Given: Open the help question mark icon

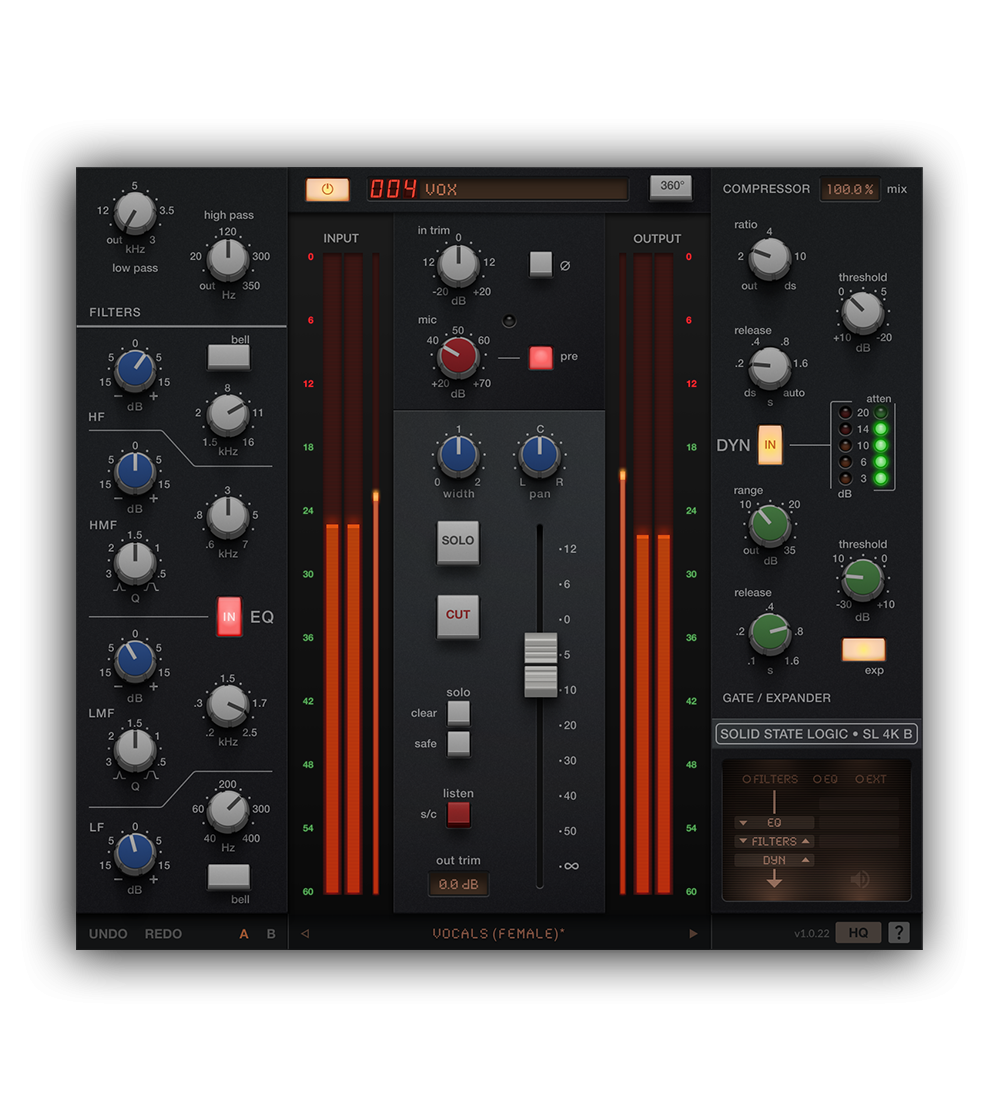Looking at the screenshot, I should click(898, 932).
